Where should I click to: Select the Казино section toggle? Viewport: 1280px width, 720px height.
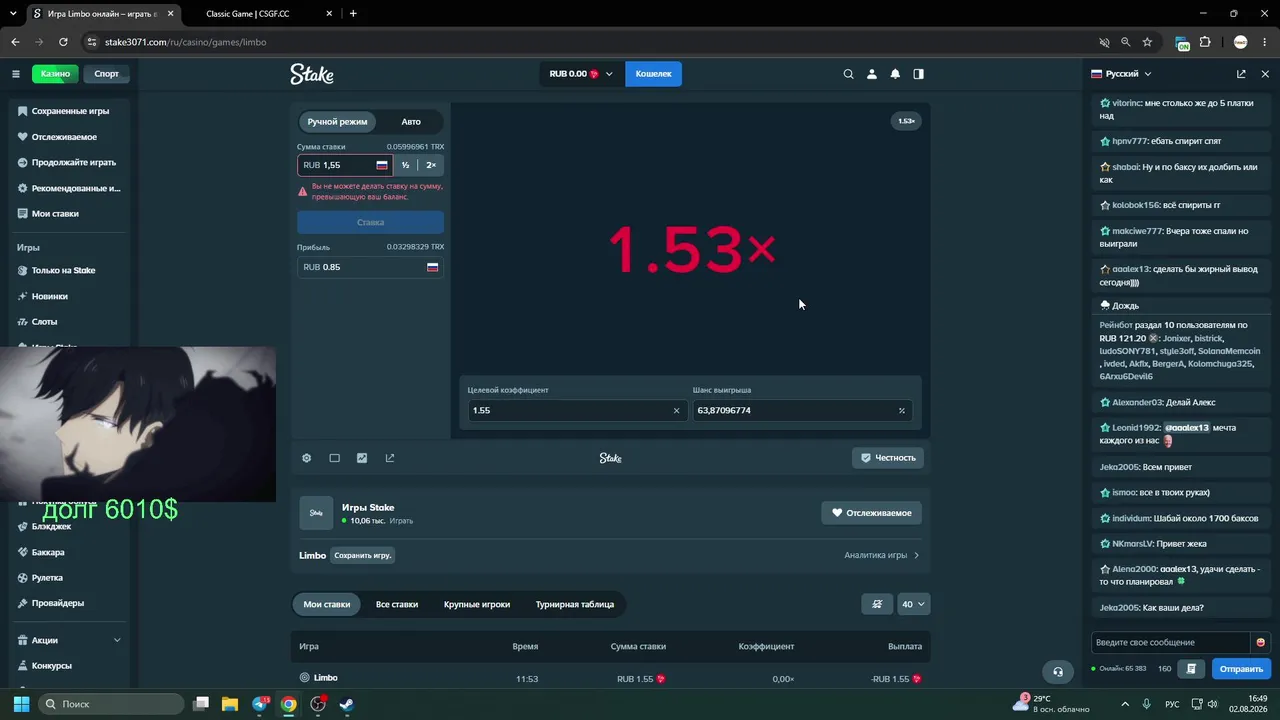[x=55, y=74]
